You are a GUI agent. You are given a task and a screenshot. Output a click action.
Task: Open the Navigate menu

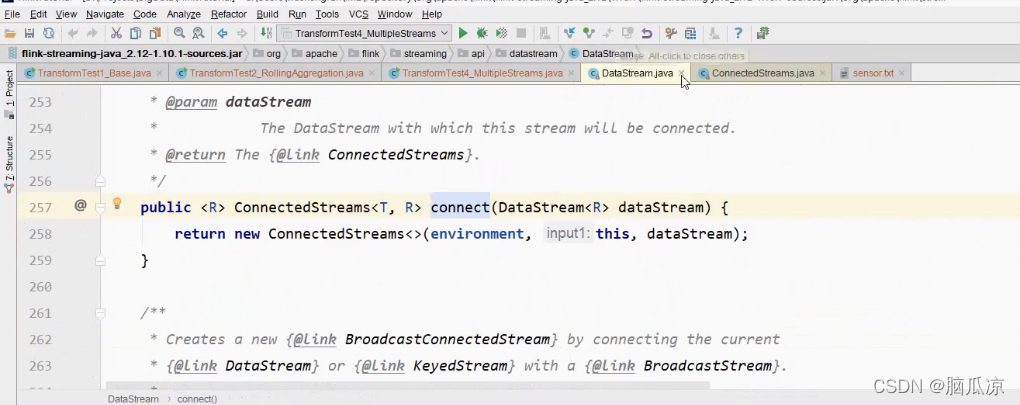(x=105, y=14)
